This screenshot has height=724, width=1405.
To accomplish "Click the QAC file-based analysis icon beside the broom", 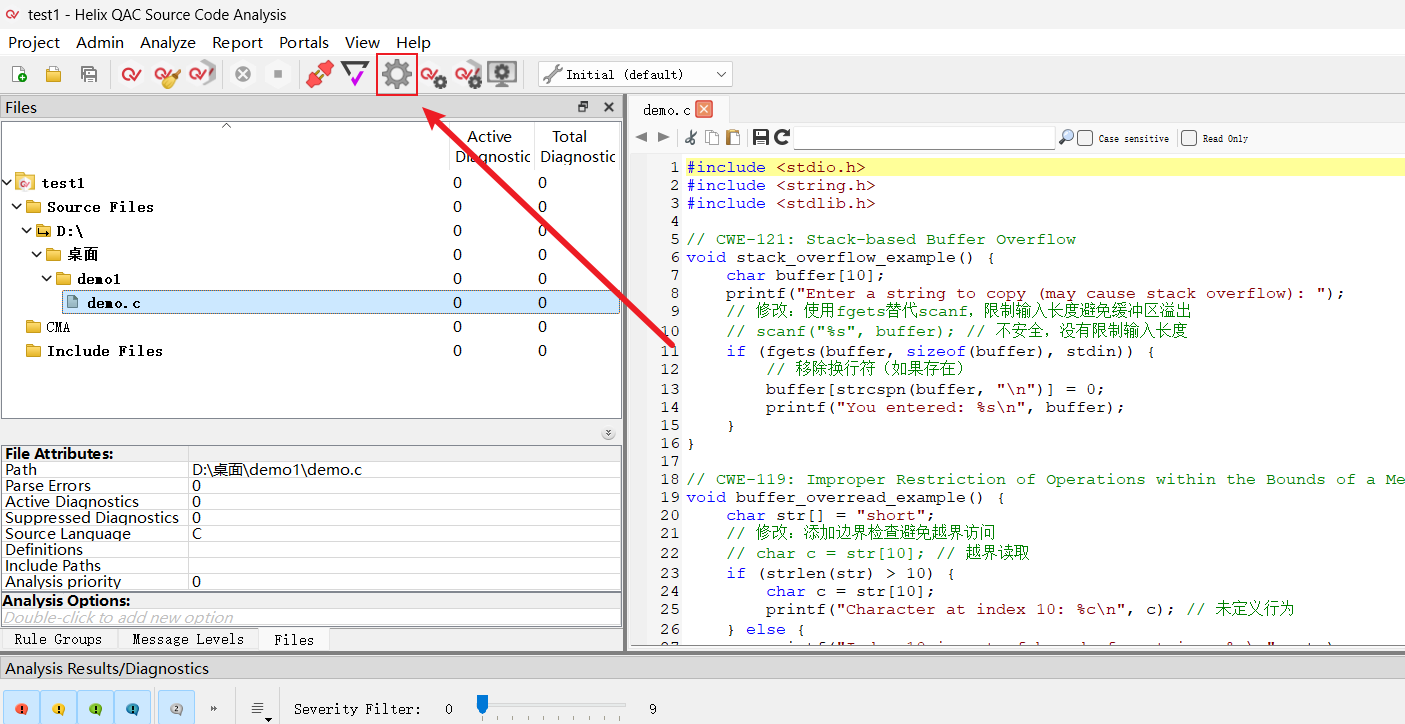I will 203,74.
